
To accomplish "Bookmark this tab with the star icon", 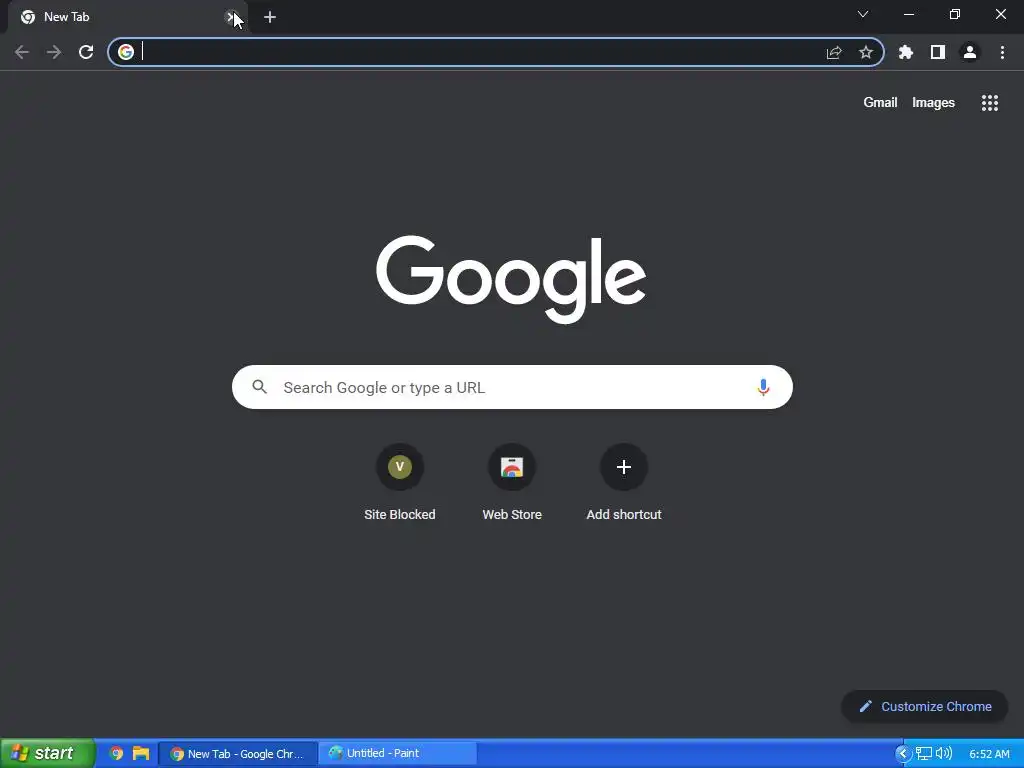I will tap(866, 52).
